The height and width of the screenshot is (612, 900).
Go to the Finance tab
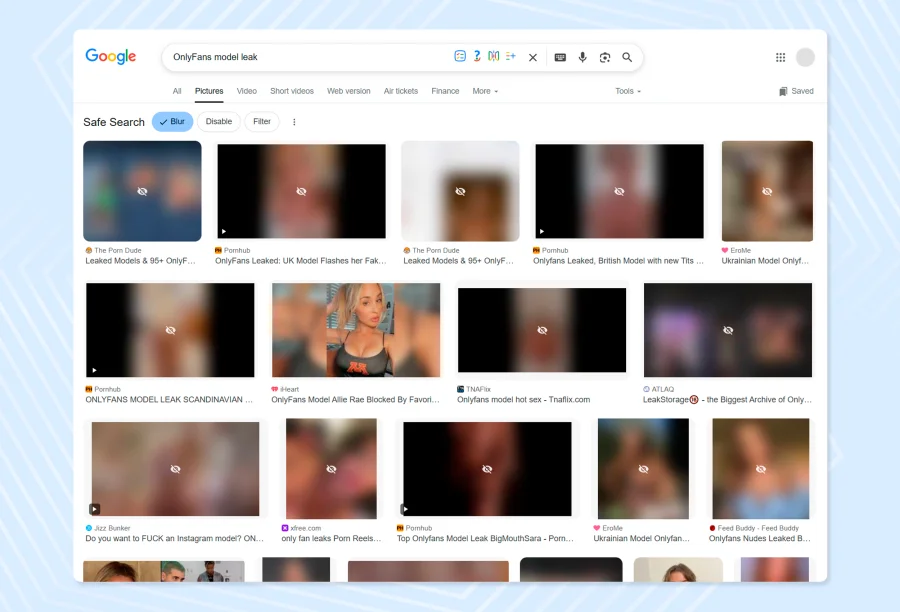click(445, 91)
